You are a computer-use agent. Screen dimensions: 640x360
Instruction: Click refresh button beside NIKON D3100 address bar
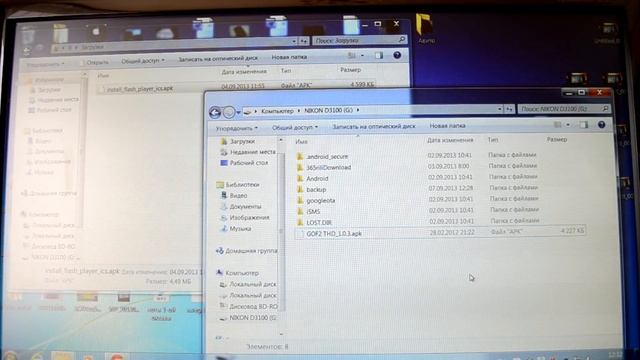pyautogui.click(x=509, y=109)
